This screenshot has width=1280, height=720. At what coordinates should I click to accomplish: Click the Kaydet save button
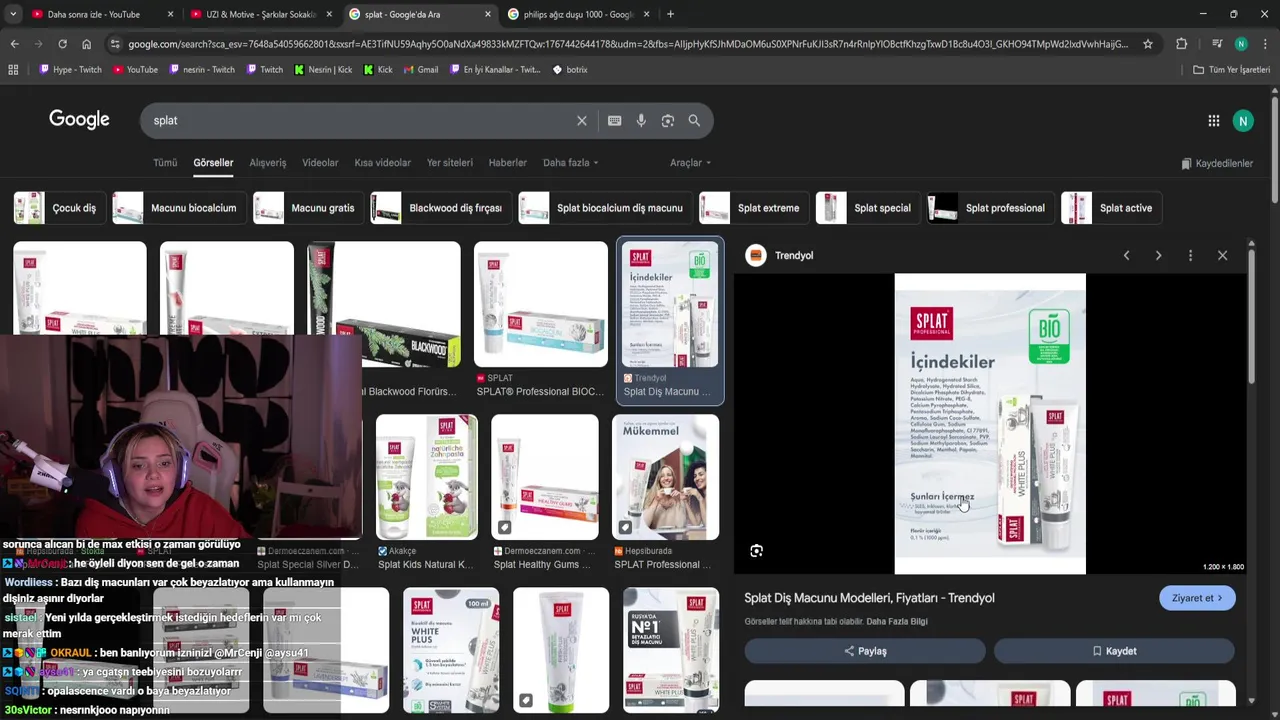click(x=1114, y=651)
